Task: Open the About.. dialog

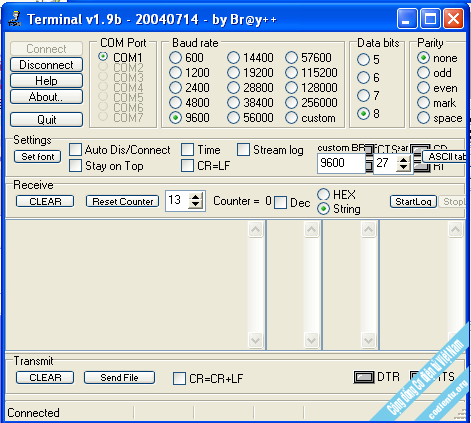Action: coord(46,97)
